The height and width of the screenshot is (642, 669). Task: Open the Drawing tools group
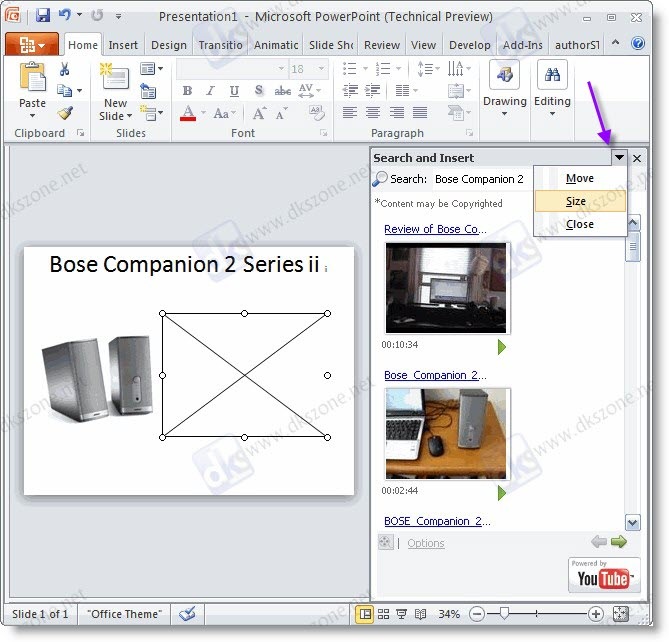pos(504,88)
